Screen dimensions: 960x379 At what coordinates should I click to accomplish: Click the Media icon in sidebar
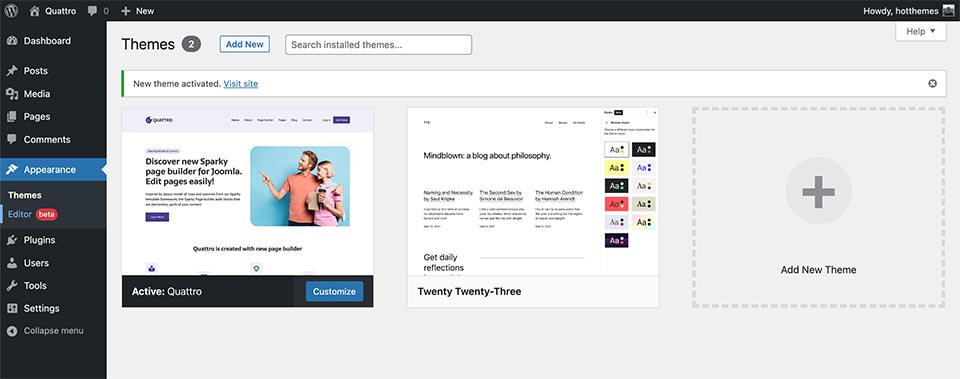coord(12,94)
